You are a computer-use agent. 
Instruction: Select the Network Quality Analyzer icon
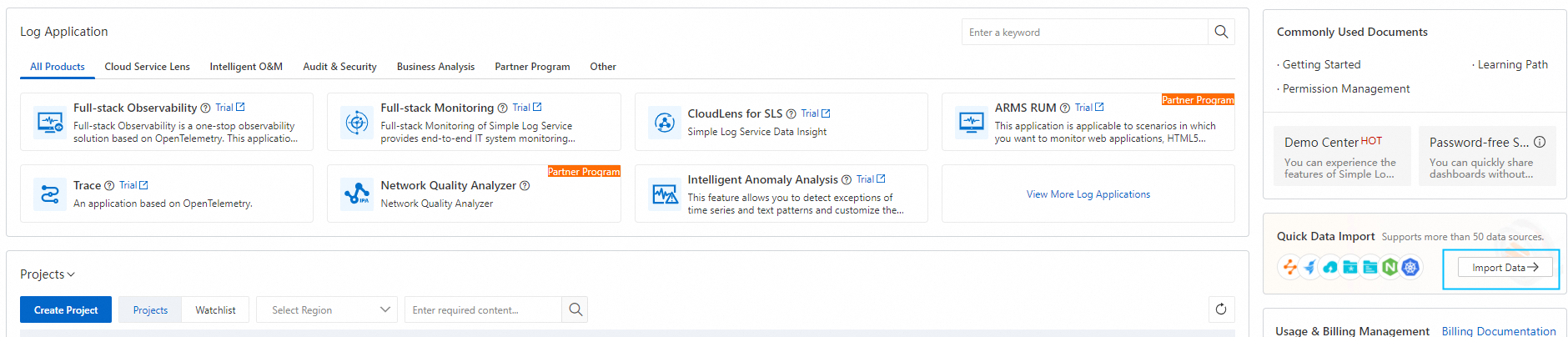tap(357, 194)
